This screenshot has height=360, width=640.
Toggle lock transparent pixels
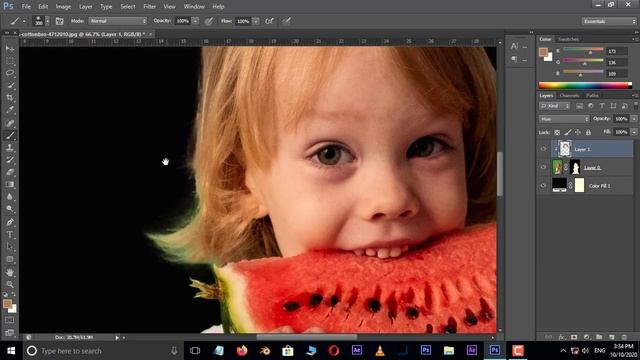[557, 132]
